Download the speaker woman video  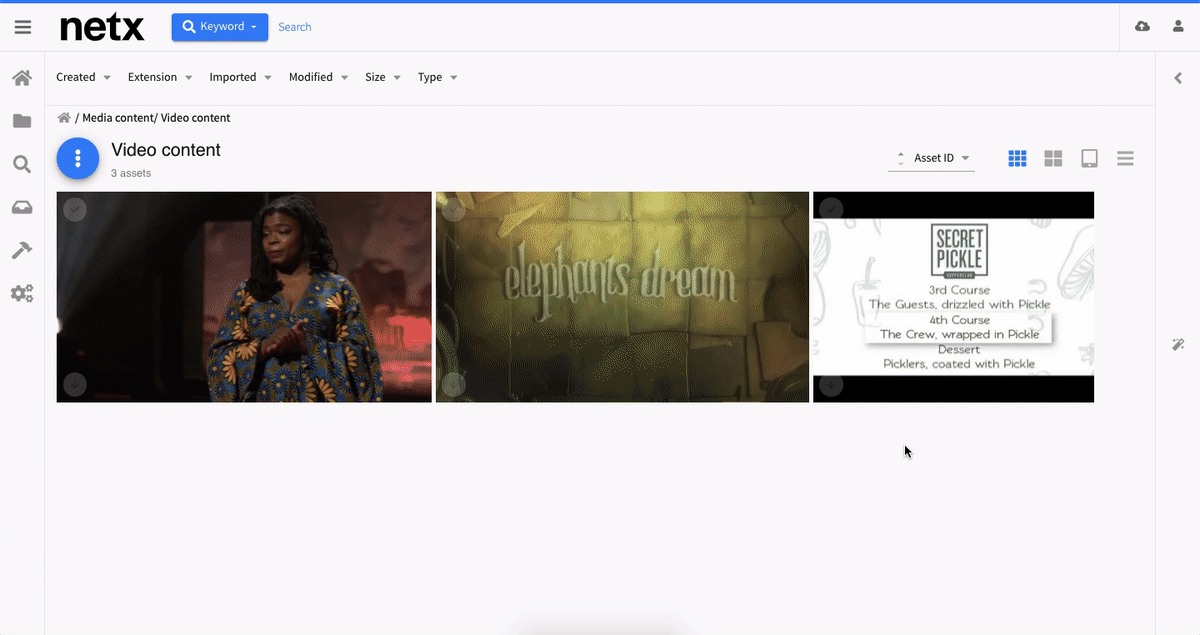75,384
